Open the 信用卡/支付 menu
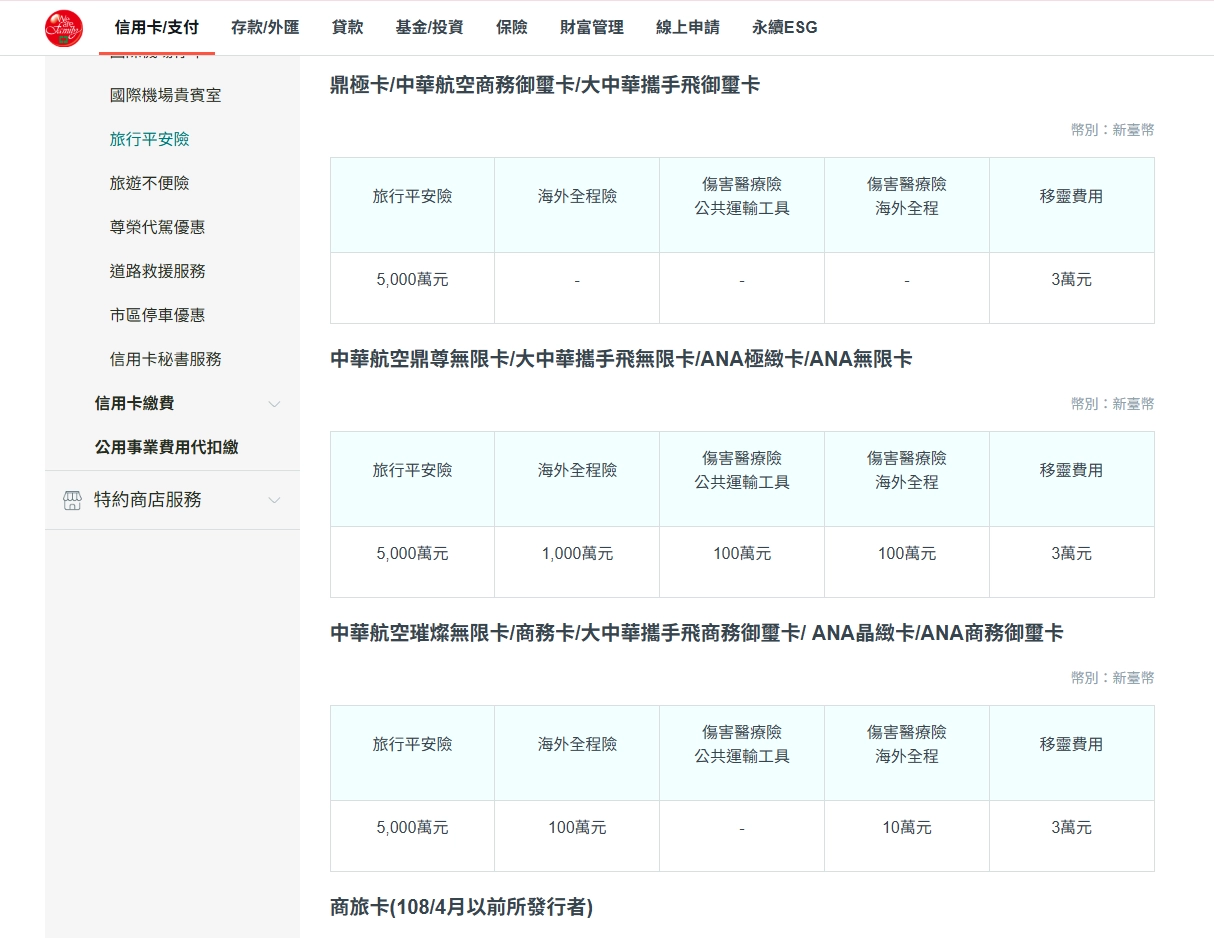 (x=157, y=28)
